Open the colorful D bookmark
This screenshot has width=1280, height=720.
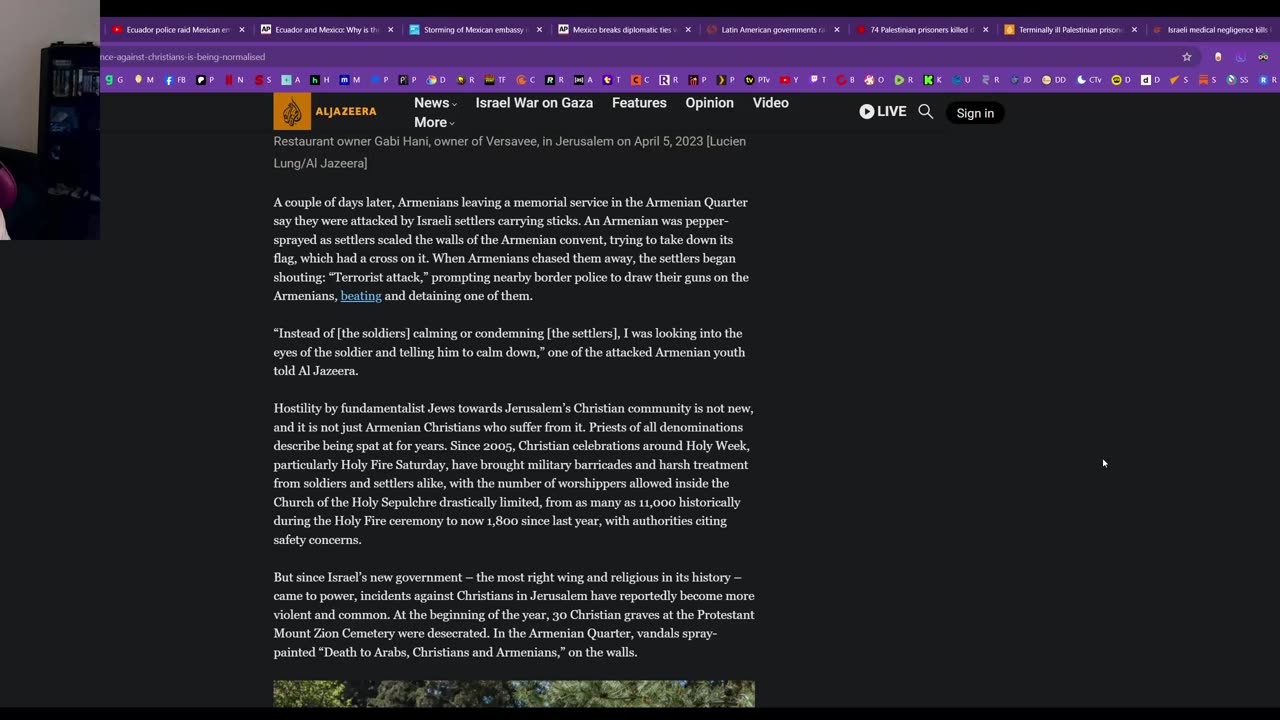point(436,80)
